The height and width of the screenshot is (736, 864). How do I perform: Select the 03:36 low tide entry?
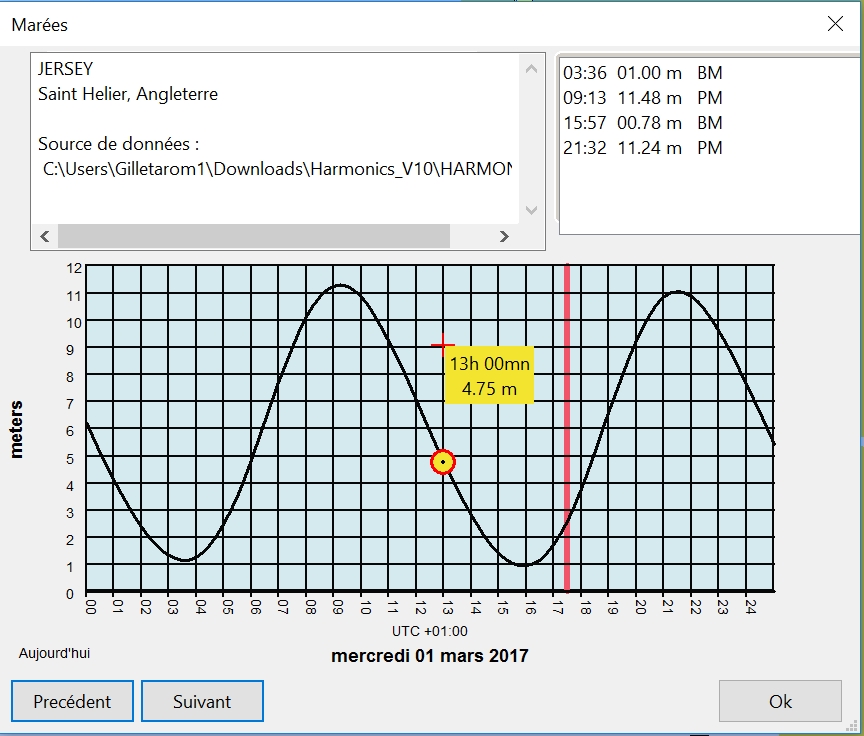[642, 73]
